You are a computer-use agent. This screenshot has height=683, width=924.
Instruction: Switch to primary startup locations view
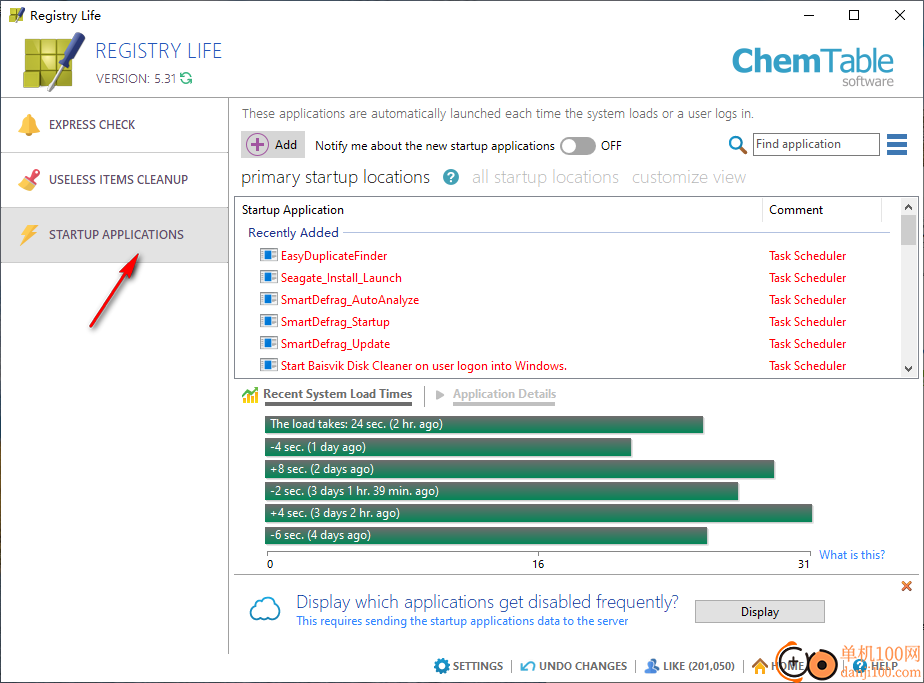click(x=335, y=177)
